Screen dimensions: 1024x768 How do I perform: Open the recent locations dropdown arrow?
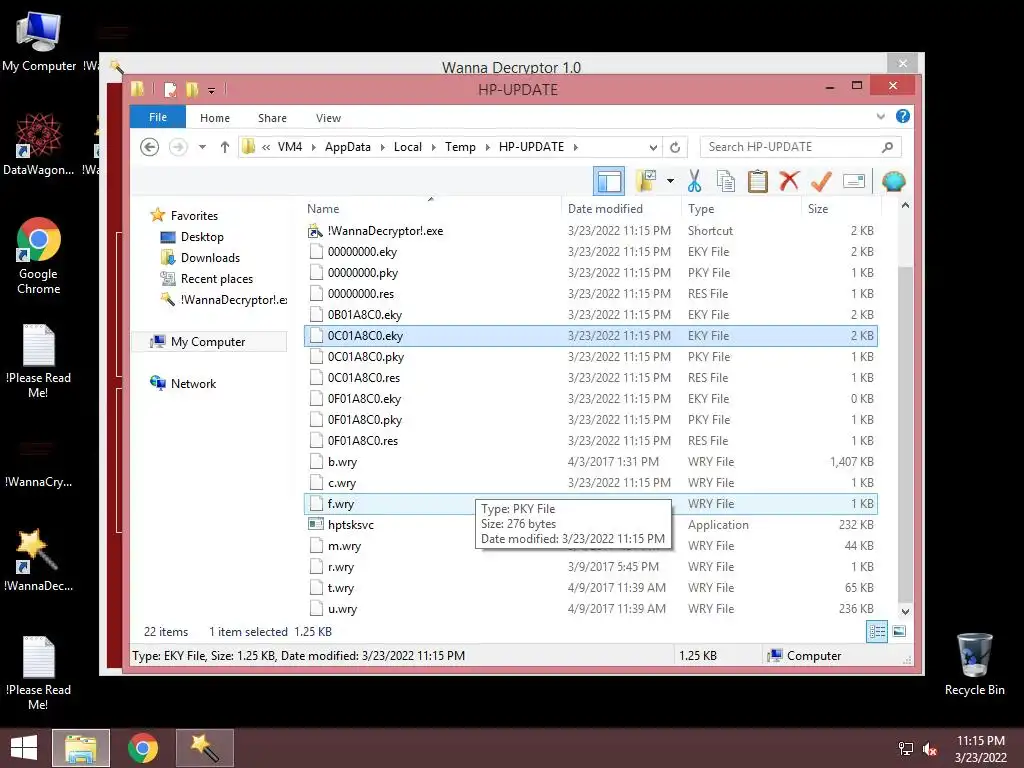point(202,147)
